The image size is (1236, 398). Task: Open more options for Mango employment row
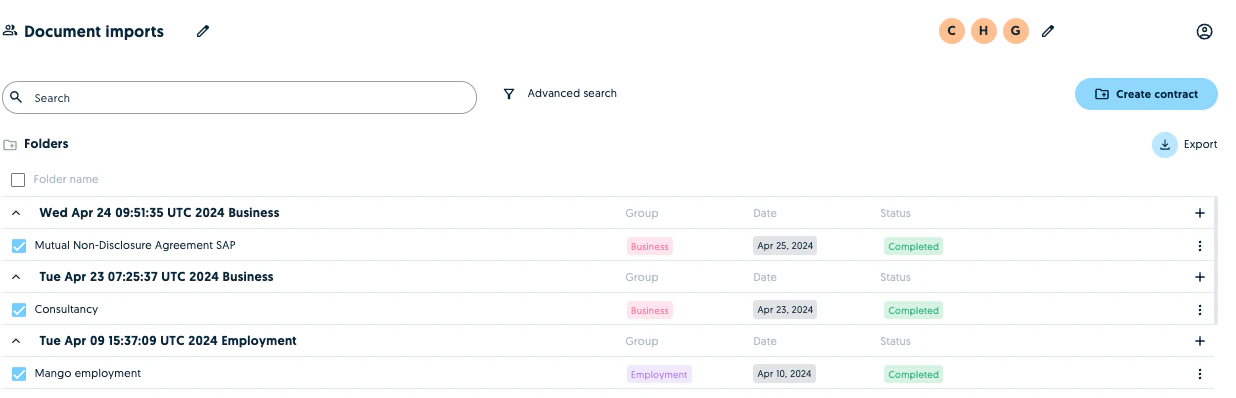1200,374
